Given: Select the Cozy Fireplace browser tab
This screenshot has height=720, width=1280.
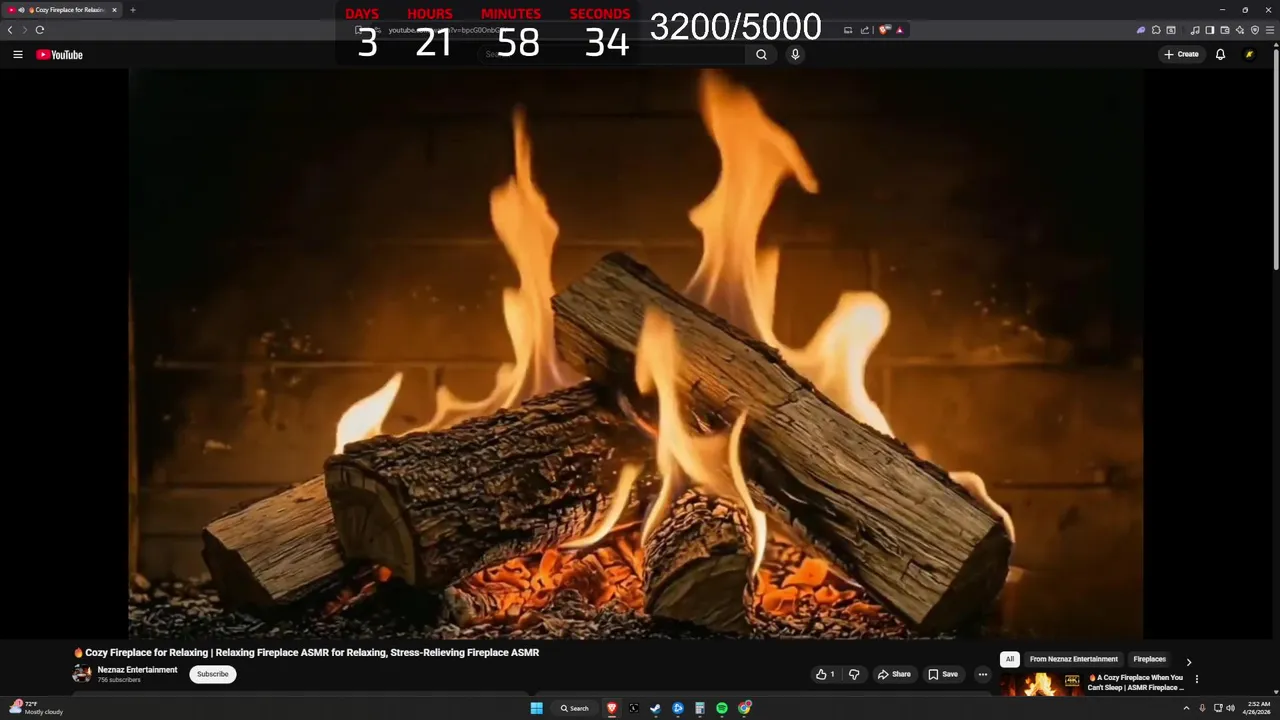Looking at the screenshot, I should click(64, 10).
